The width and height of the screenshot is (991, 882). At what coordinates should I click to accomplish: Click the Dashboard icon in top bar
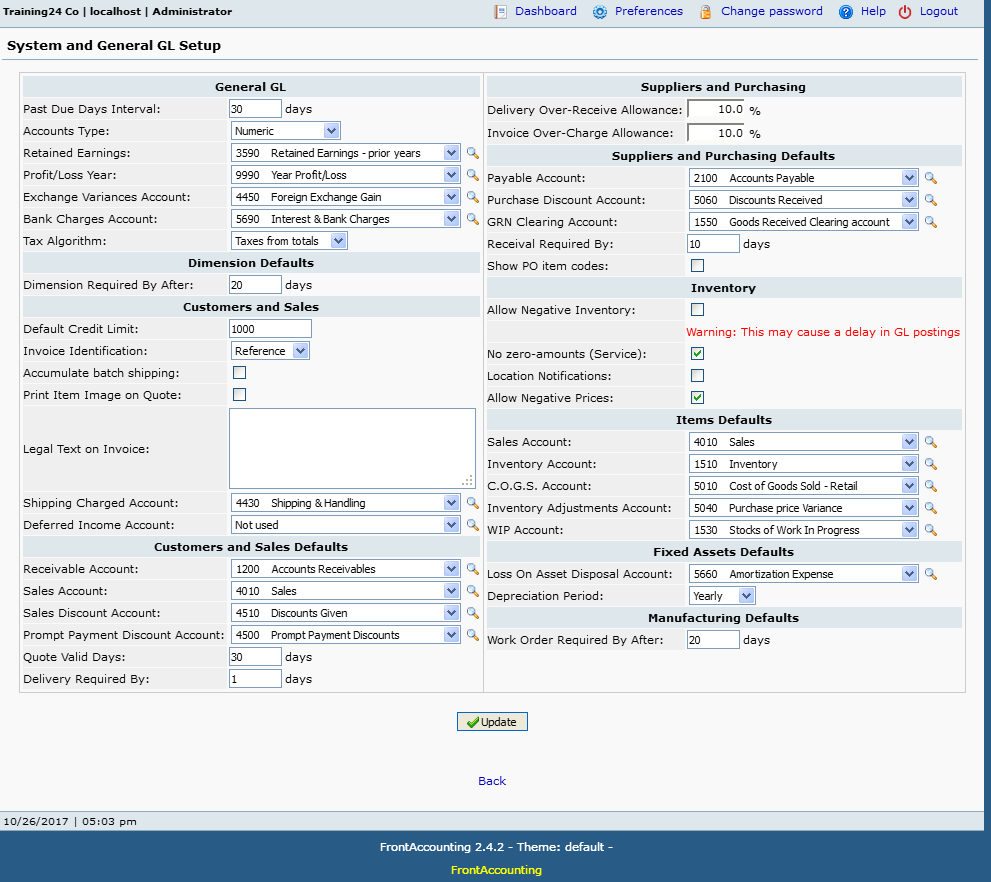[x=501, y=12]
